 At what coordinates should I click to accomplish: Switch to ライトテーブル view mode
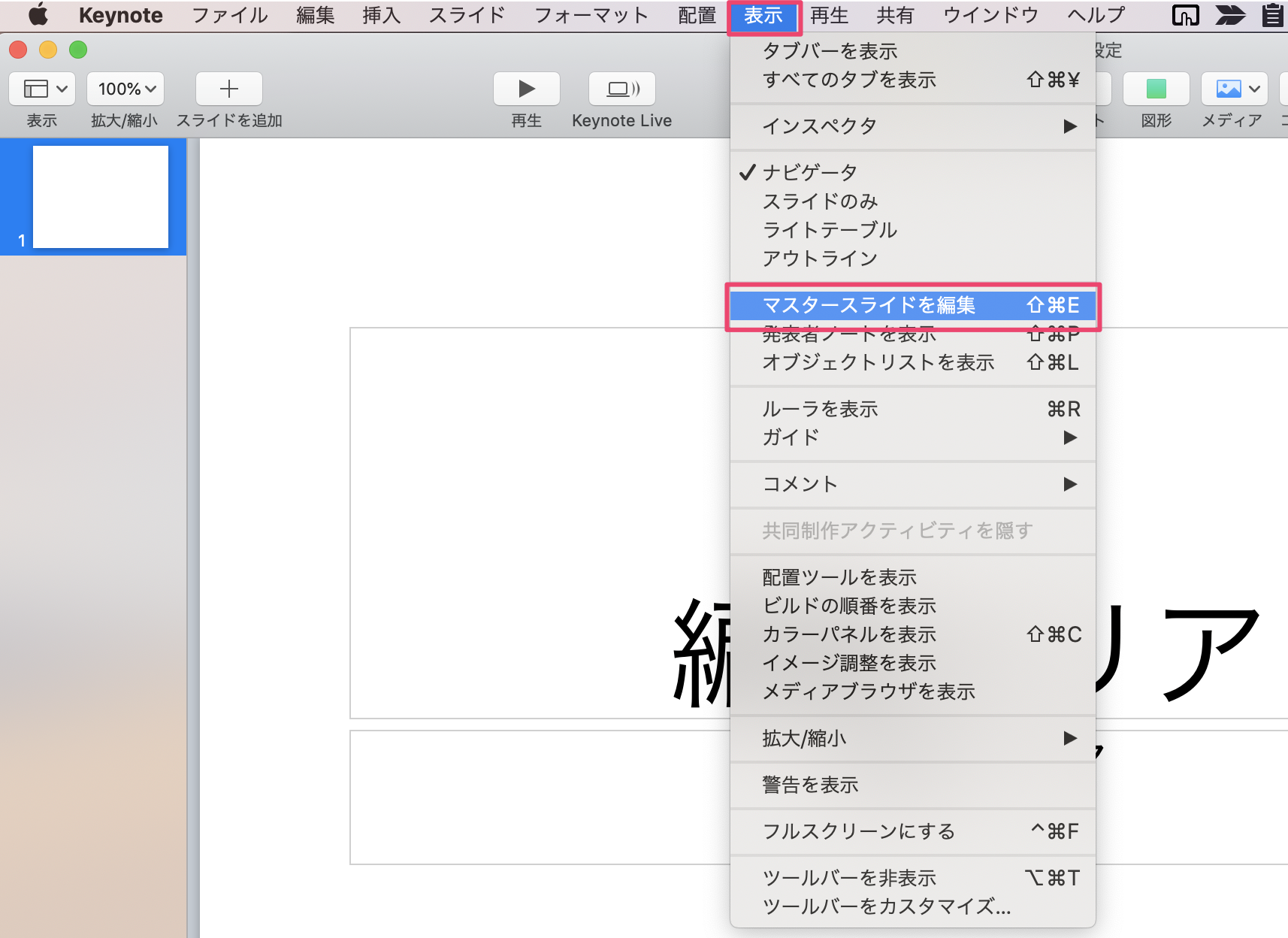pyautogui.click(x=830, y=230)
